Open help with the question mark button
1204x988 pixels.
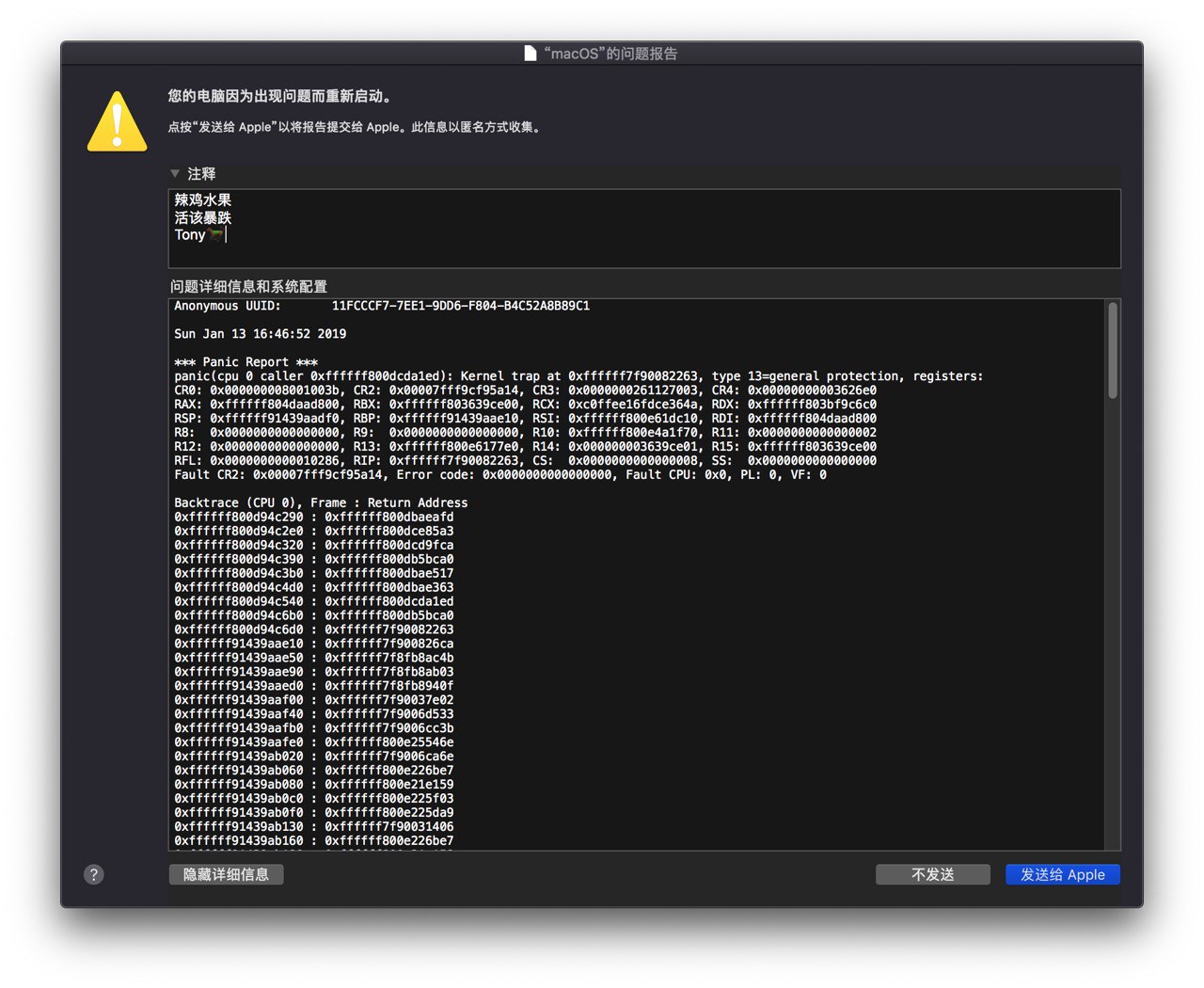[x=94, y=874]
